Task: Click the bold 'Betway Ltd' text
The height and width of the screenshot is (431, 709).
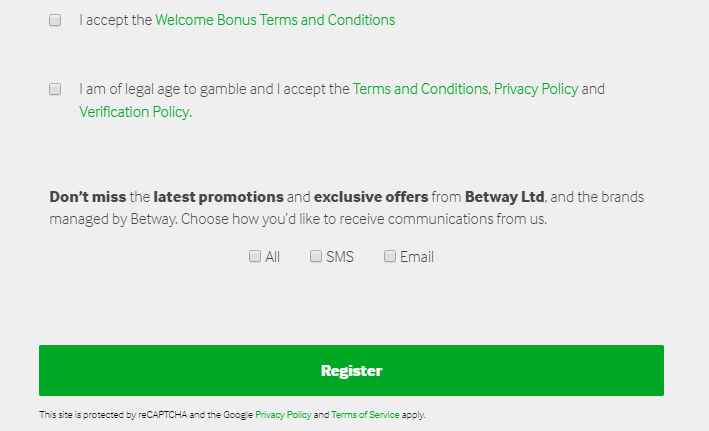Action: pos(505,197)
